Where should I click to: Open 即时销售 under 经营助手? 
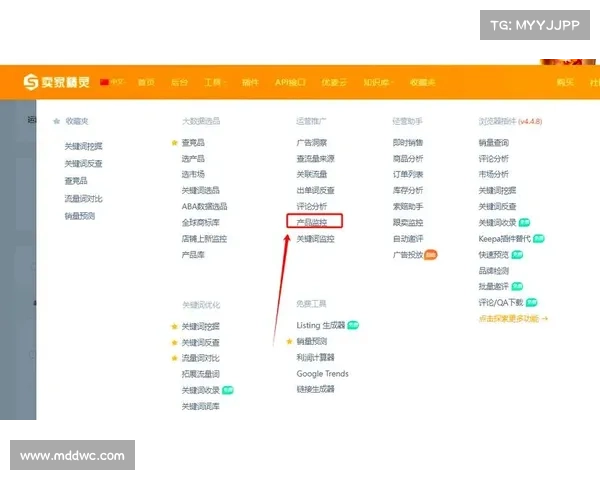(x=407, y=143)
